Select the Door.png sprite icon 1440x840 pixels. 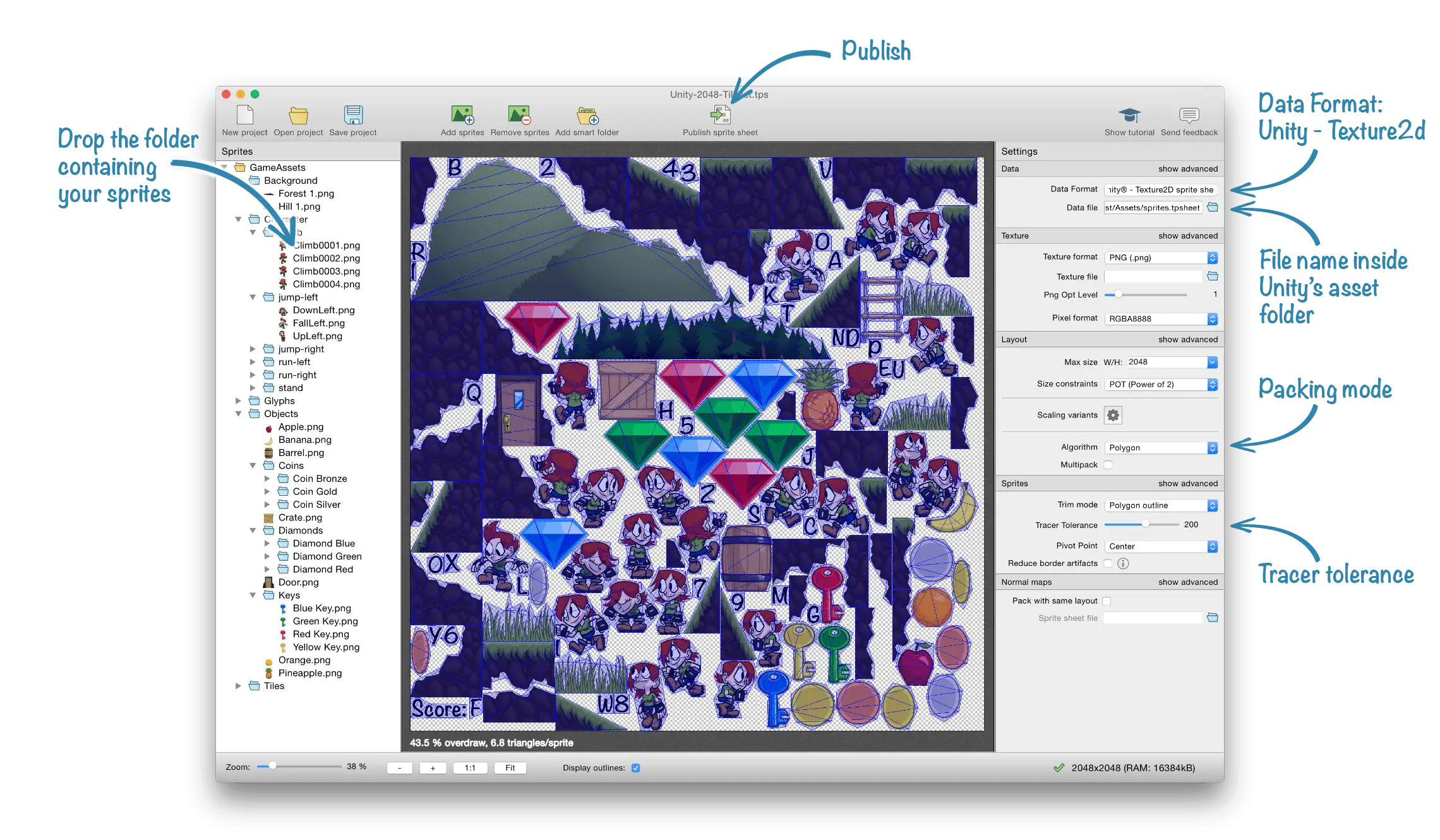click(268, 582)
